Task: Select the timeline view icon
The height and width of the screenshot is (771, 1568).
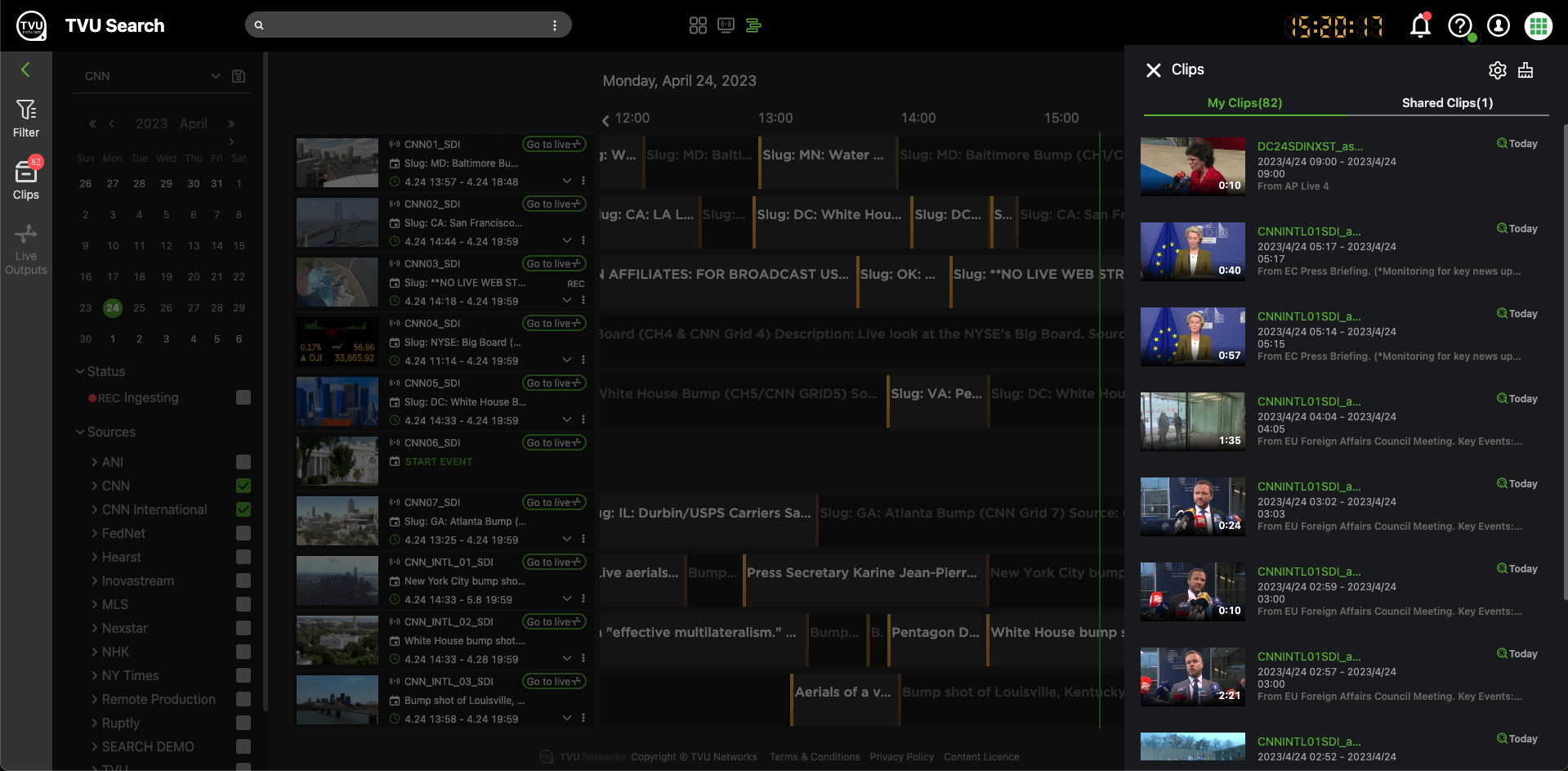Action: [x=753, y=25]
